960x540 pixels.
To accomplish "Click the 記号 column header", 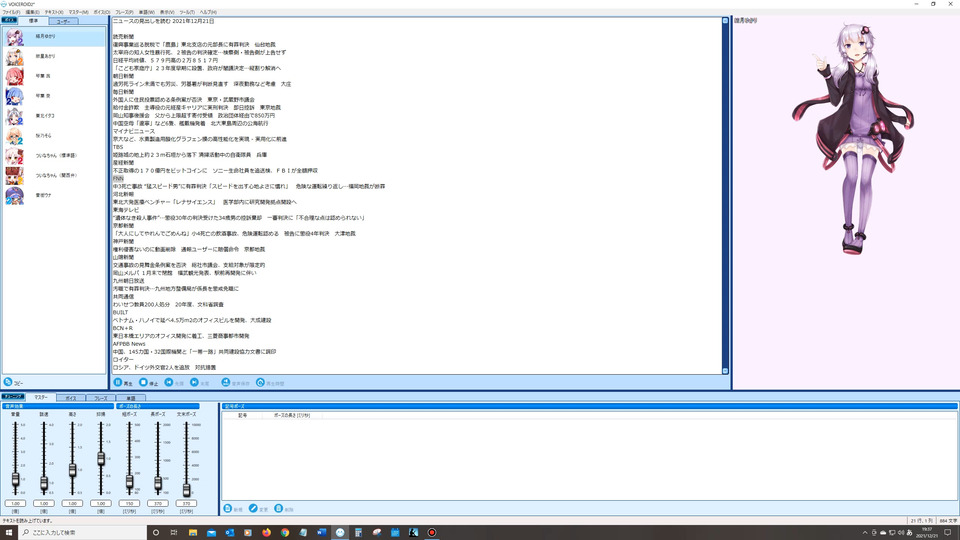I will coord(242,415).
